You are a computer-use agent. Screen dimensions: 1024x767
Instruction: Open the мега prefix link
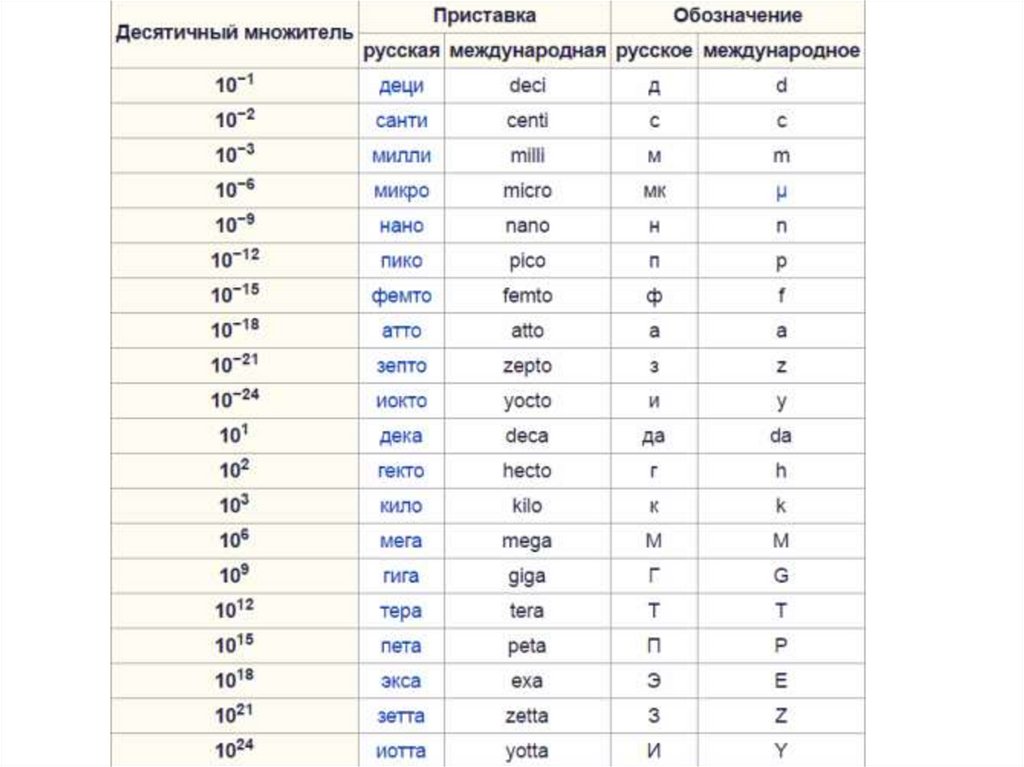click(400, 541)
